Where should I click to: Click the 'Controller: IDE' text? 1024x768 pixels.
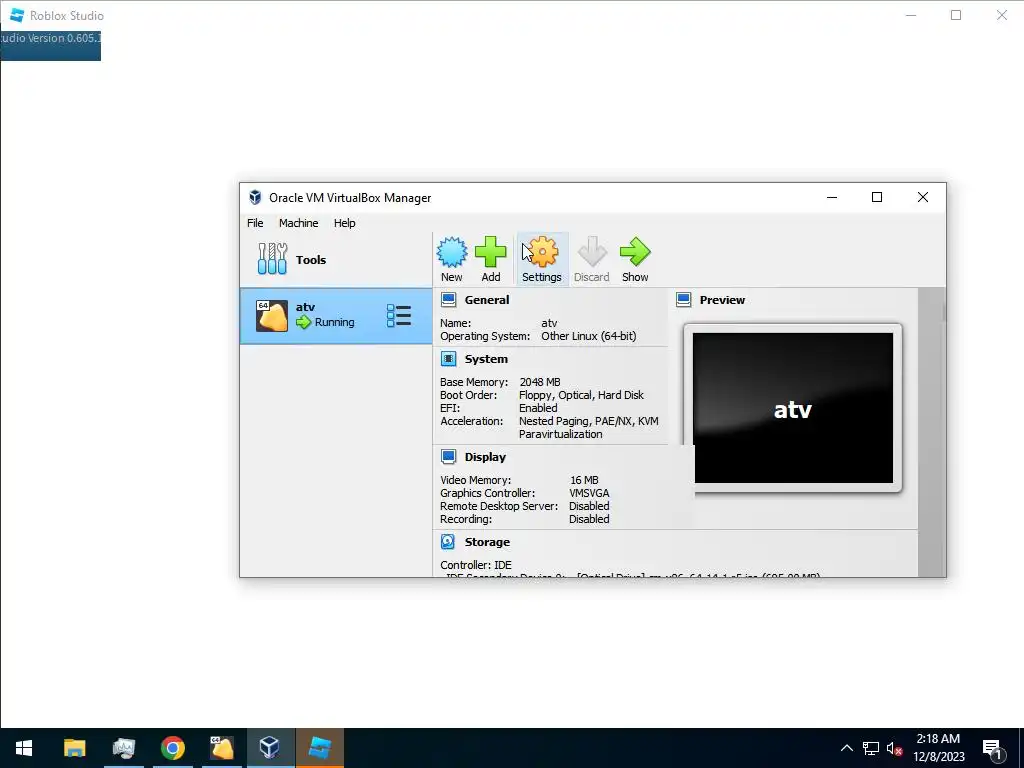476,565
